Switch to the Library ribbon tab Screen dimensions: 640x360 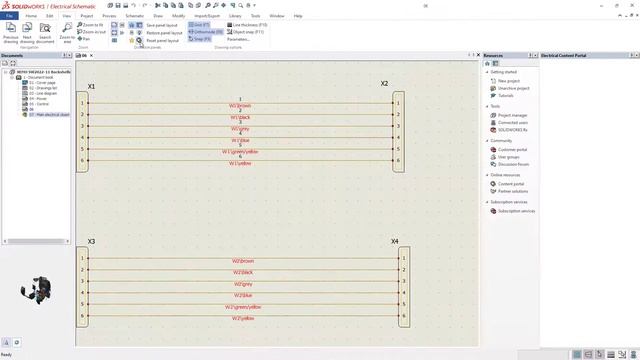(x=235, y=16)
